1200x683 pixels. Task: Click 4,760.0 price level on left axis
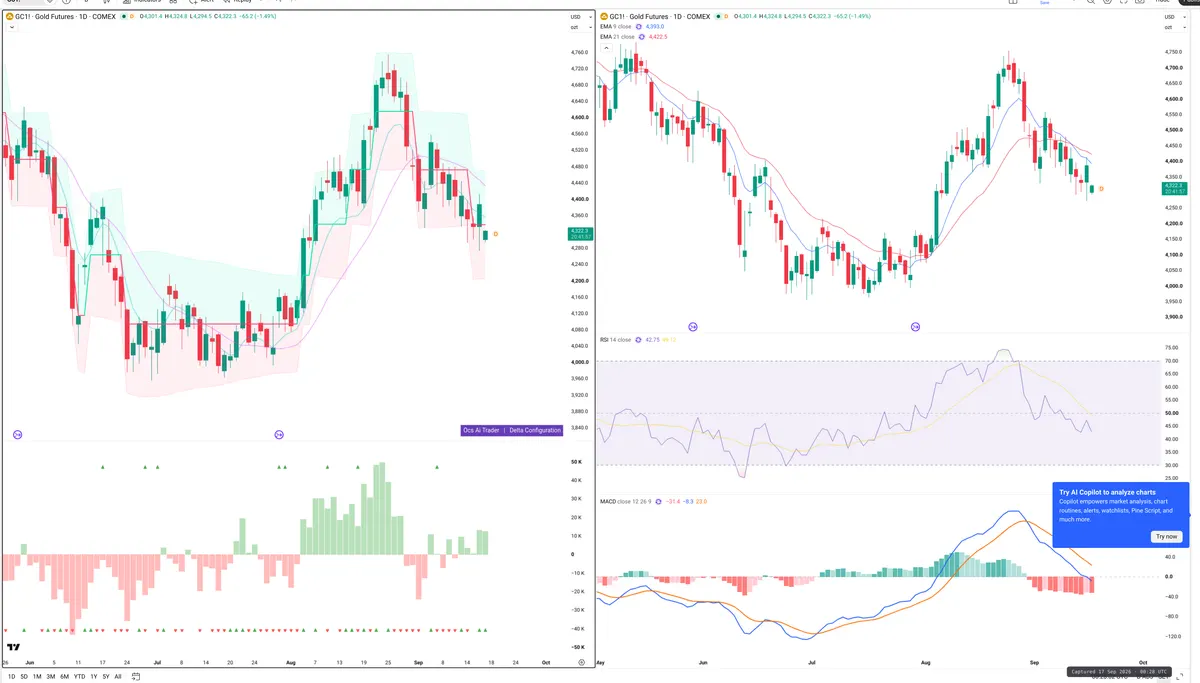579,52
